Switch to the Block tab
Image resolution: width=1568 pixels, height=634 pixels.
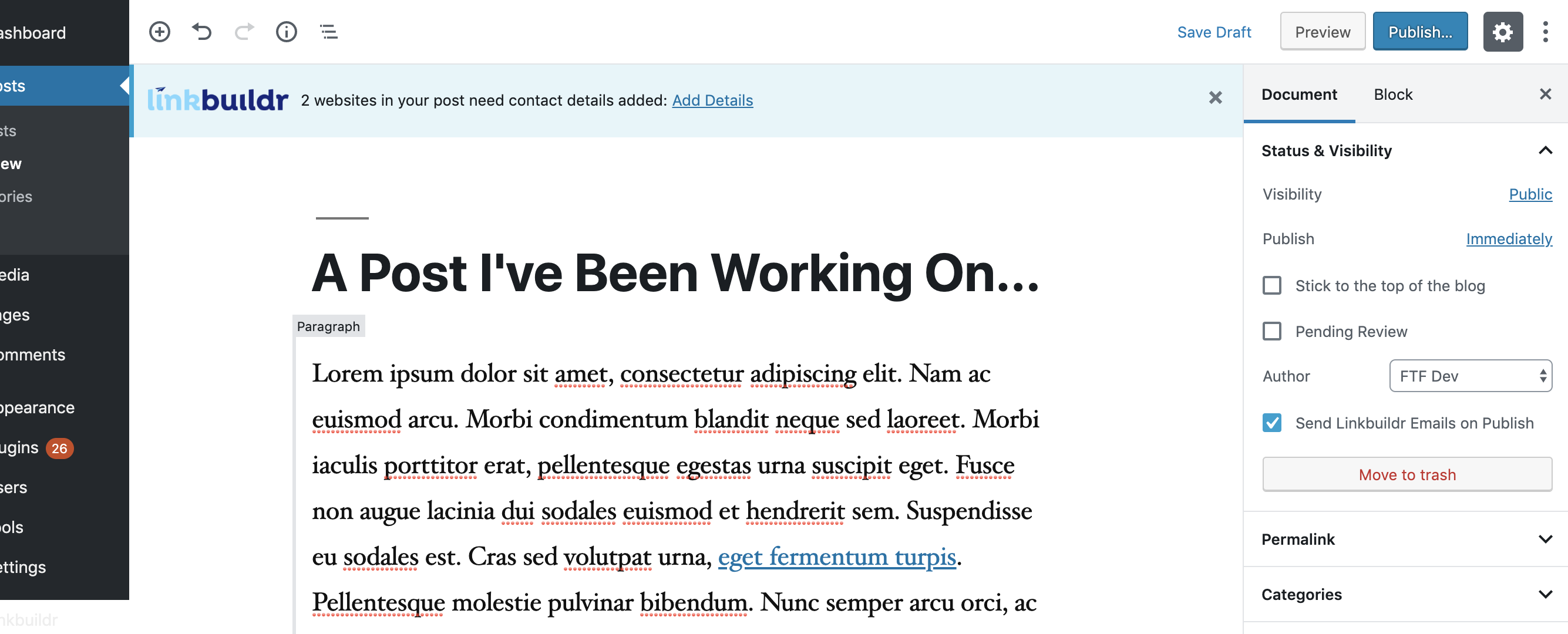(1392, 94)
